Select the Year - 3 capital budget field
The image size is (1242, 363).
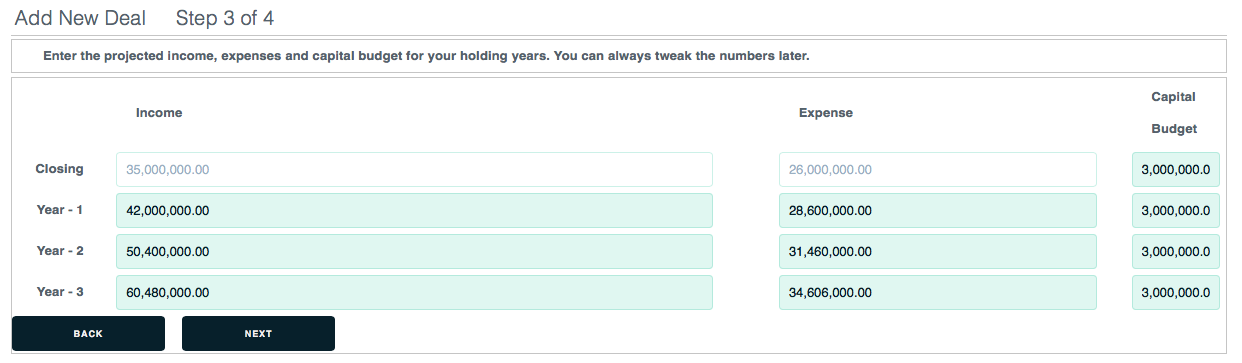click(x=1176, y=292)
